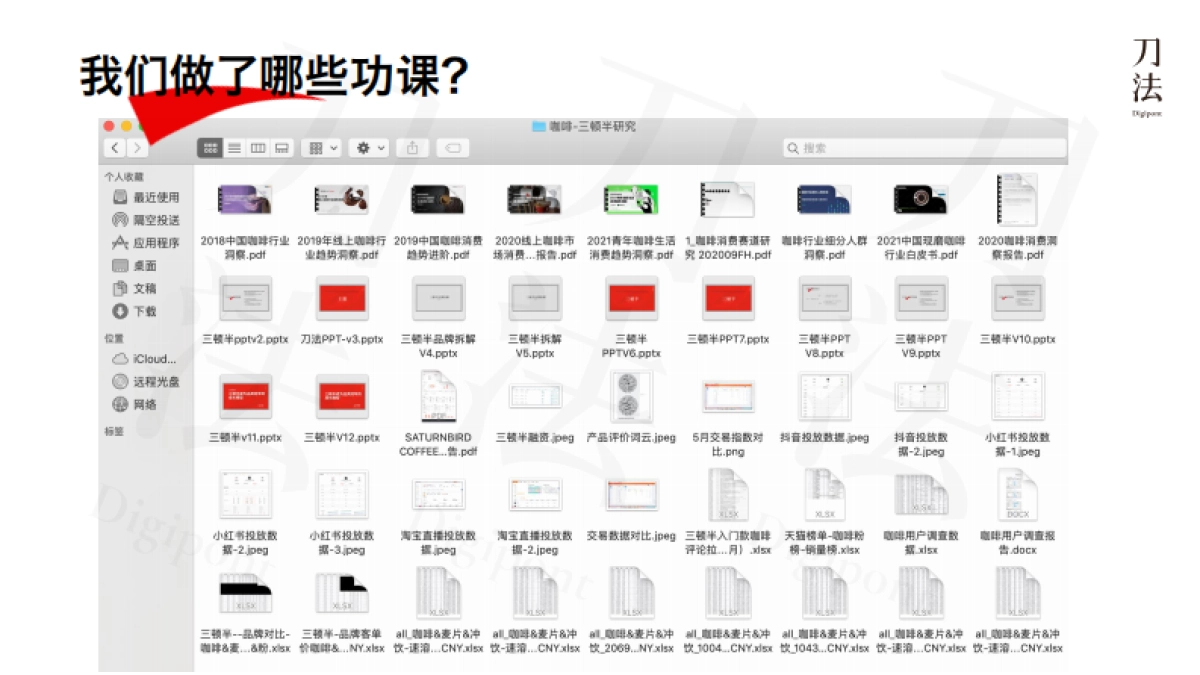
Task: Open the 2020咖啡消费洞察报告.pdf file
Action: (1015, 200)
